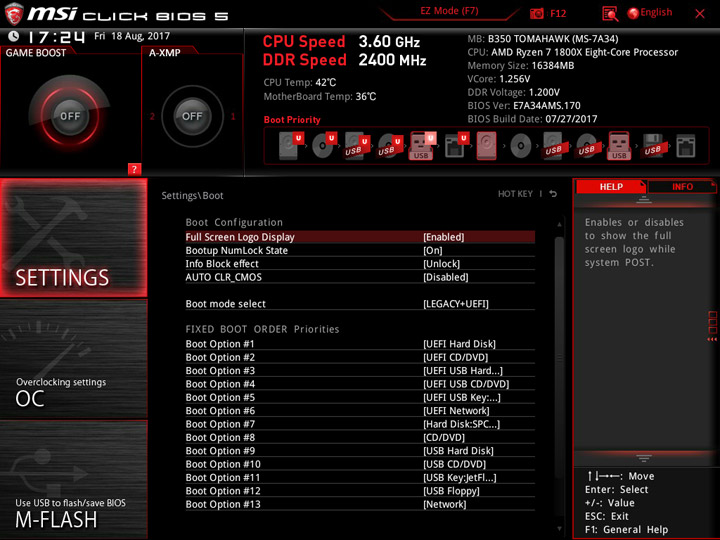Image resolution: width=720 pixels, height=540 pixels.
Task: Select Boot Option #3 row label
Action: [220, 371]
